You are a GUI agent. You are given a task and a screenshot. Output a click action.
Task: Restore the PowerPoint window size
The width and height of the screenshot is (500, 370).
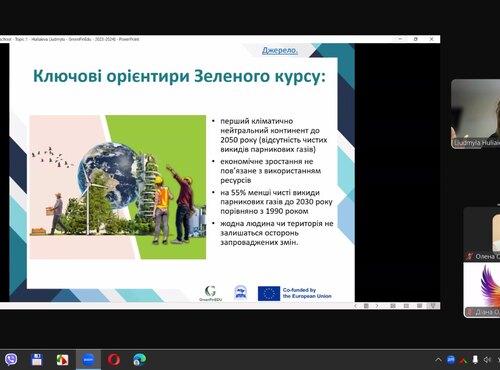[x=416, y=39]
